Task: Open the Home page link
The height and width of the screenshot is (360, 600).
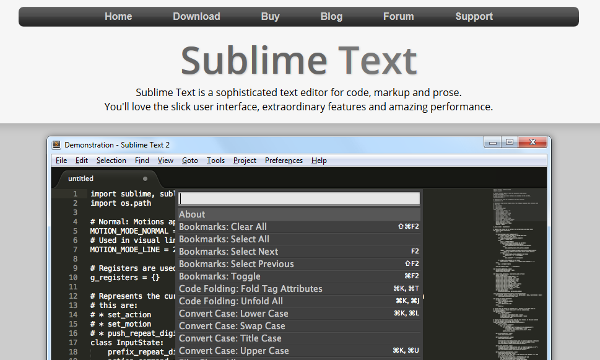Action: coord(118,16)
